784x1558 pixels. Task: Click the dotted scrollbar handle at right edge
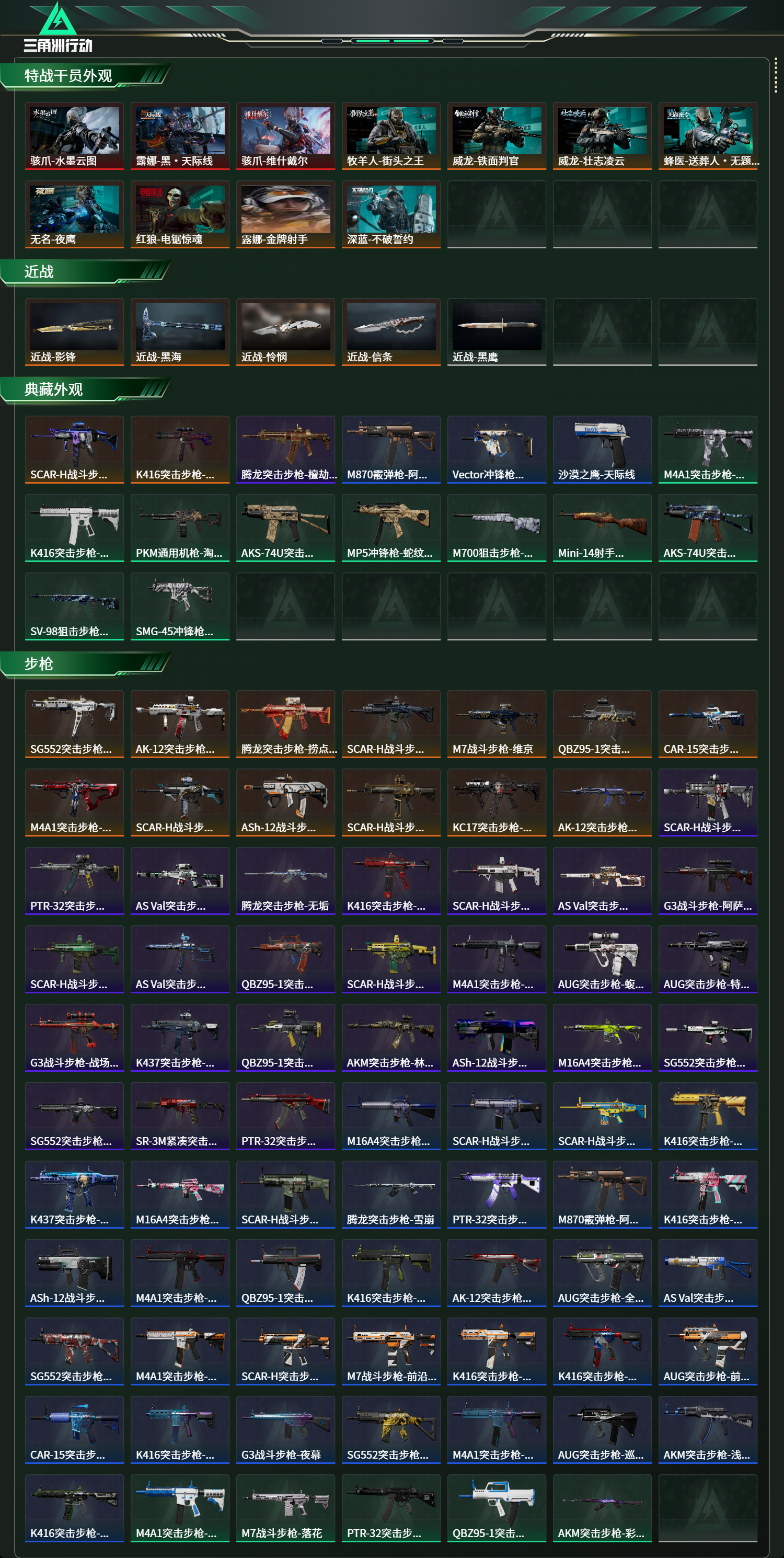pyautogui.click(x=776, y=76)
